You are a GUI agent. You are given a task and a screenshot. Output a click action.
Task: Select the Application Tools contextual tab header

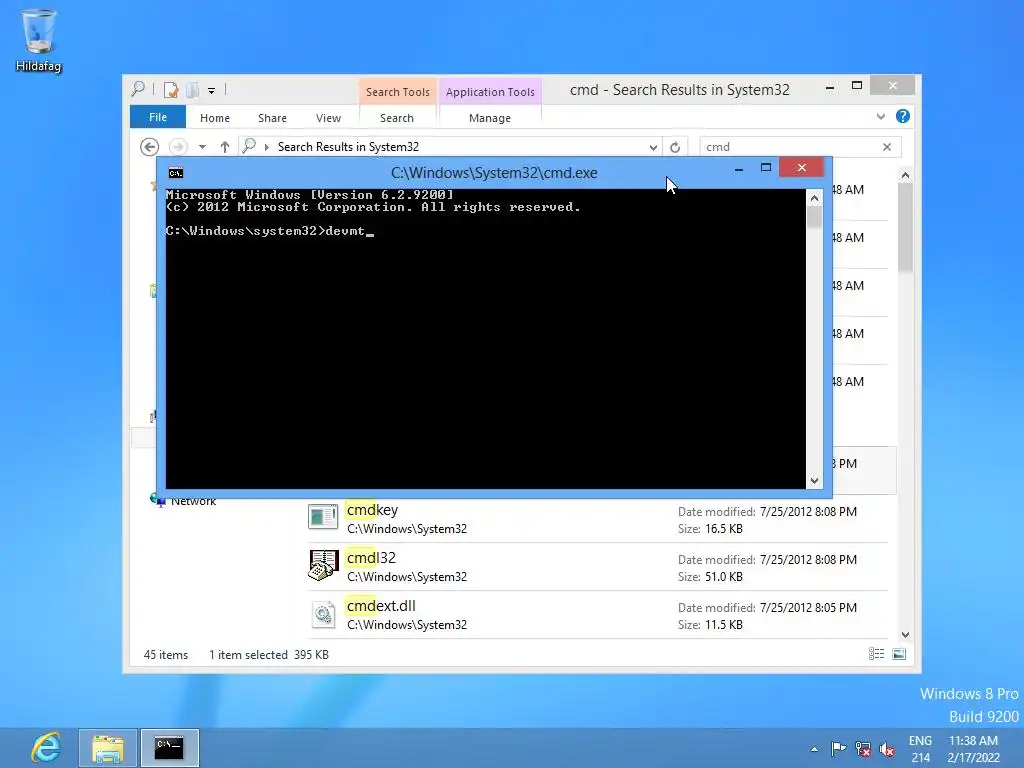(490, 92)
